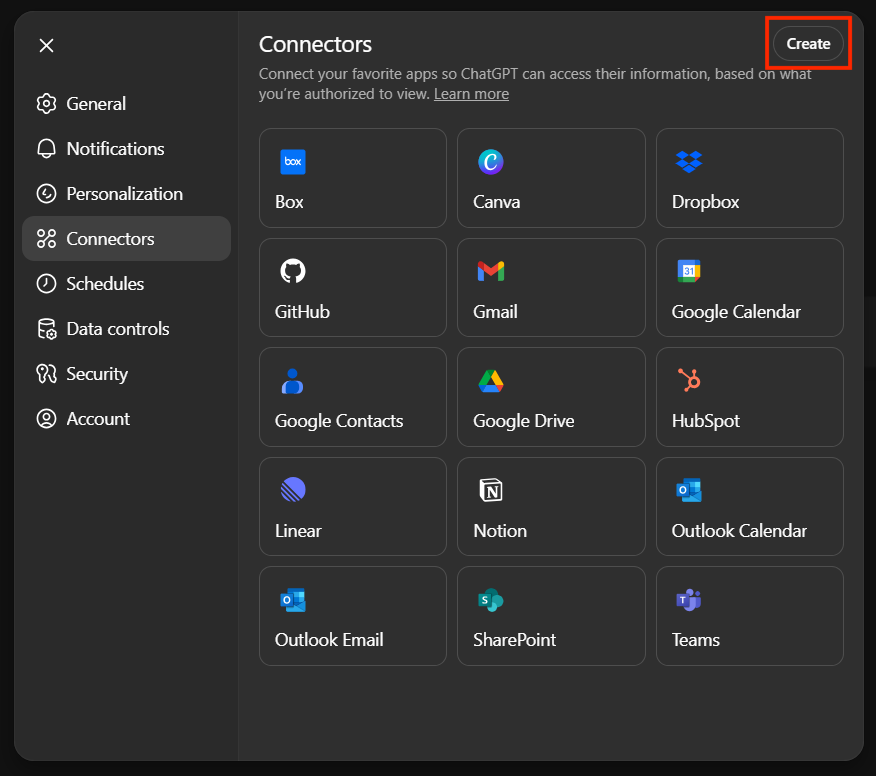Click the HubSpot sprocket icon
This screenshot has height=776, width=876.
[688, 380]
